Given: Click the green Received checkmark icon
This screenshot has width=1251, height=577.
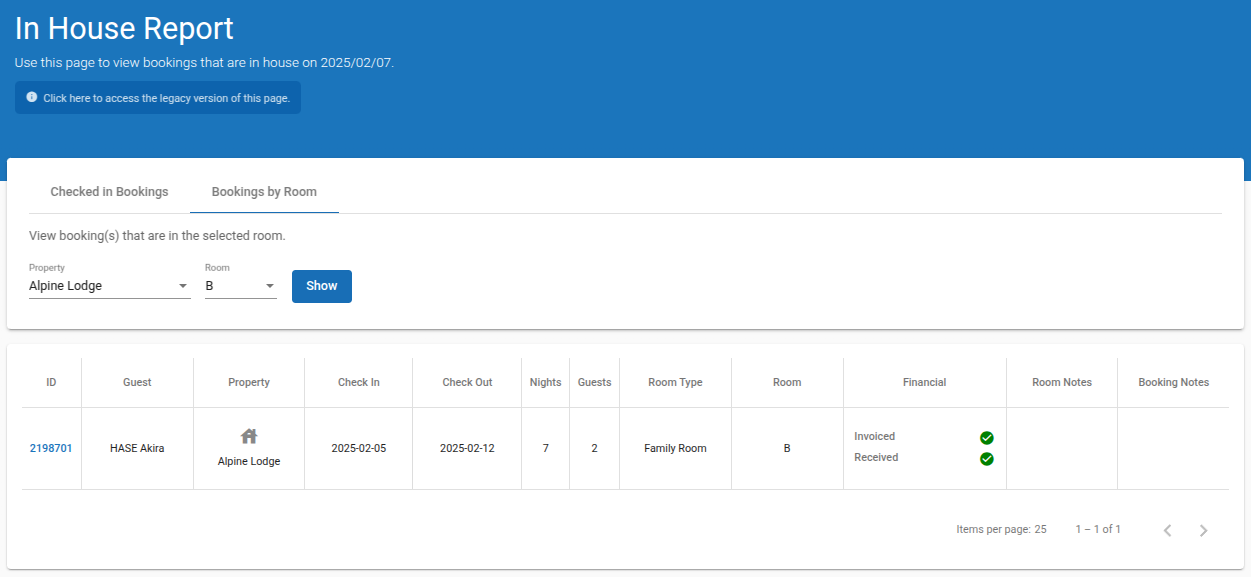Looking at the screenshot, I should coord(986,459).
